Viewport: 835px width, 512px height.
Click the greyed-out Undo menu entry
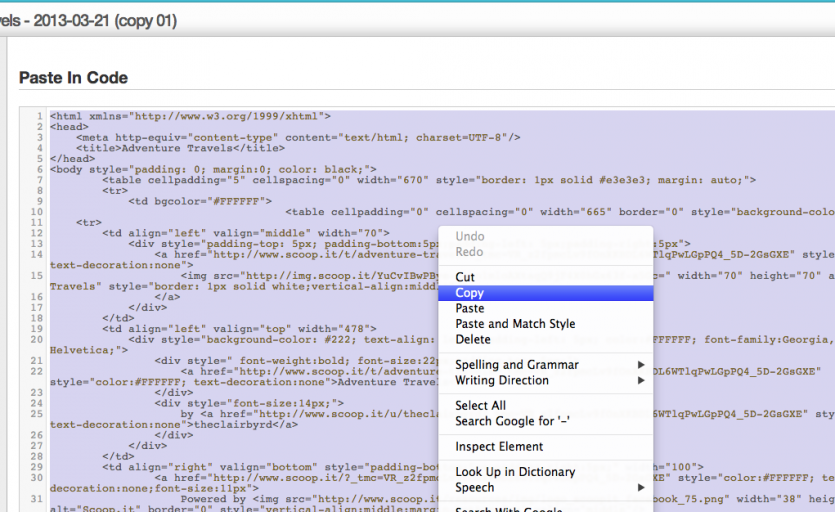pos(470,237)
